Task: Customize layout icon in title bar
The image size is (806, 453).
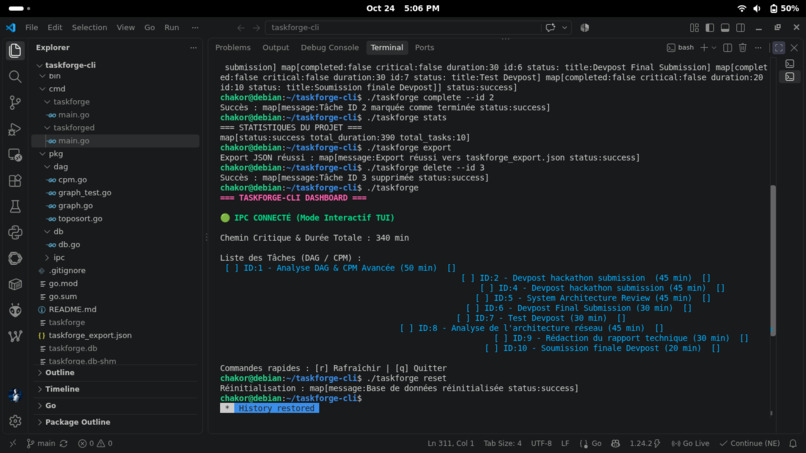Action: coord(694,28)
